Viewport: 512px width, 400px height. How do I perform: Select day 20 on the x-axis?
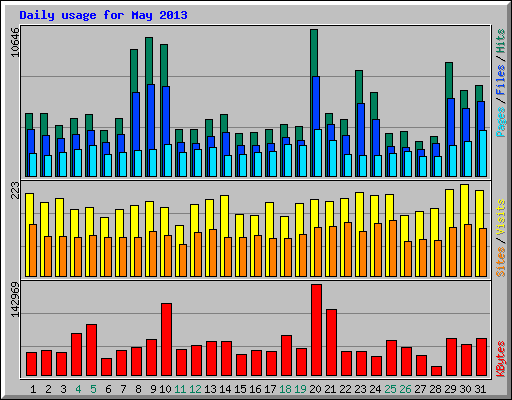coord(315,389)
